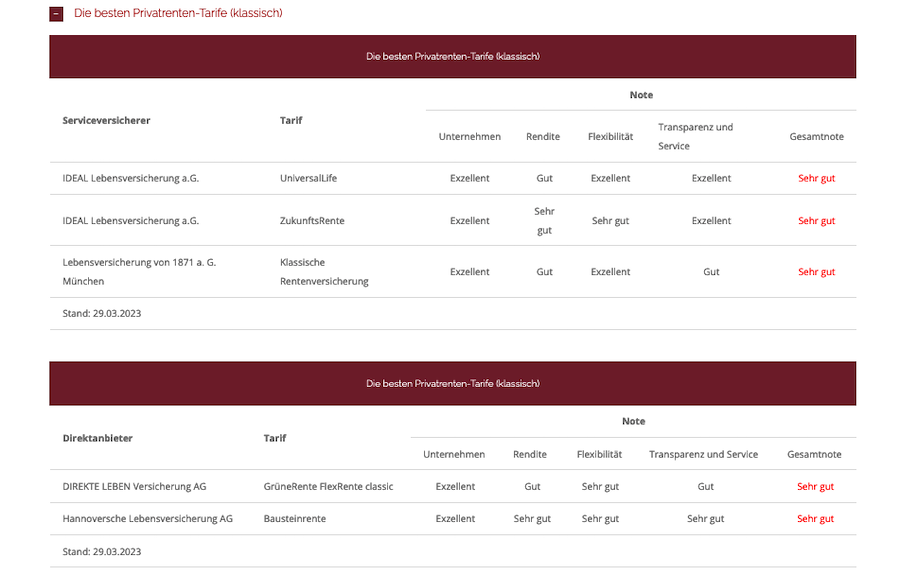Click 'Flexibilität' header in the Serviceversicherer table
Screen dimensions: 900x575
[611, 137]
